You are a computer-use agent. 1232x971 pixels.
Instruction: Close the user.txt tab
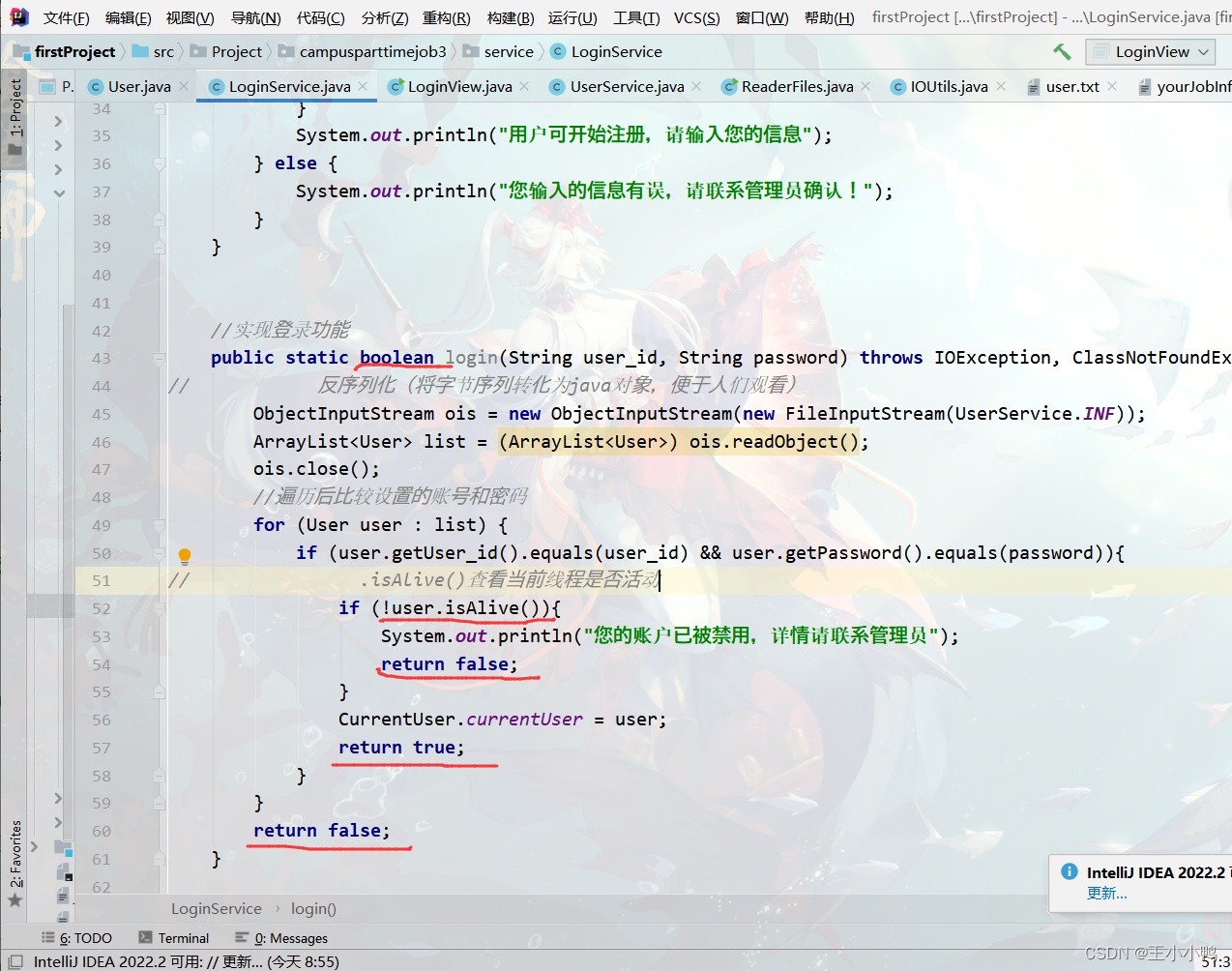click(x=1112, y=86)
